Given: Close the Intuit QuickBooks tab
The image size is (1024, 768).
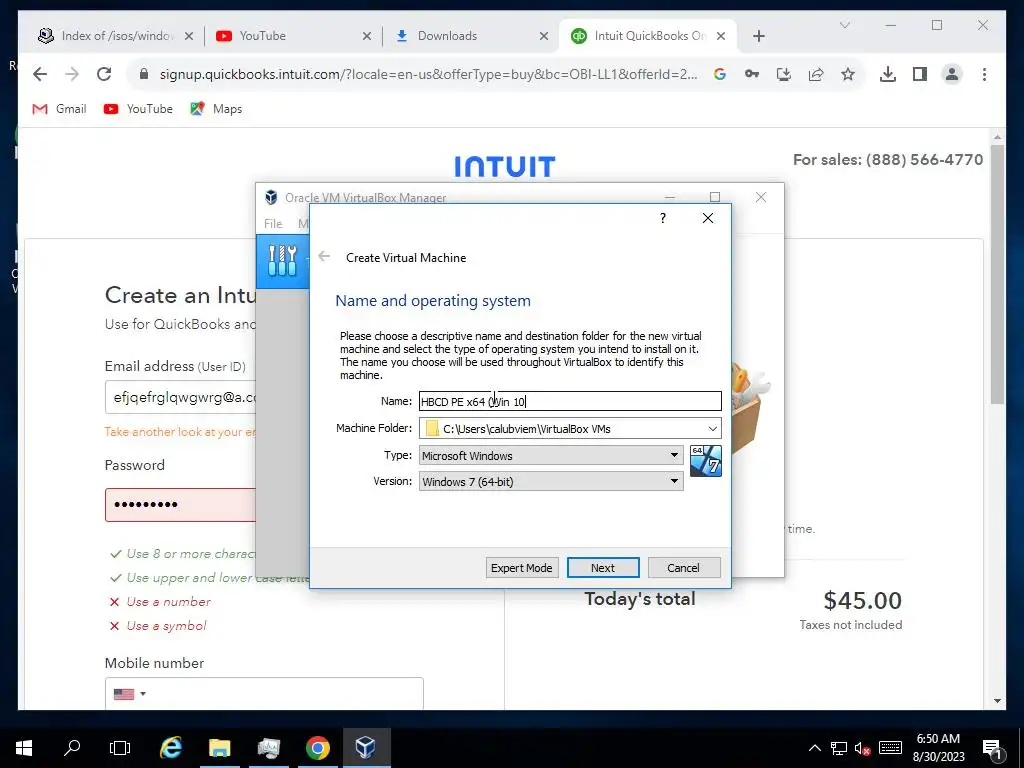Looking at the screenshot, I should pyautogui.click(x=721, y=36).
